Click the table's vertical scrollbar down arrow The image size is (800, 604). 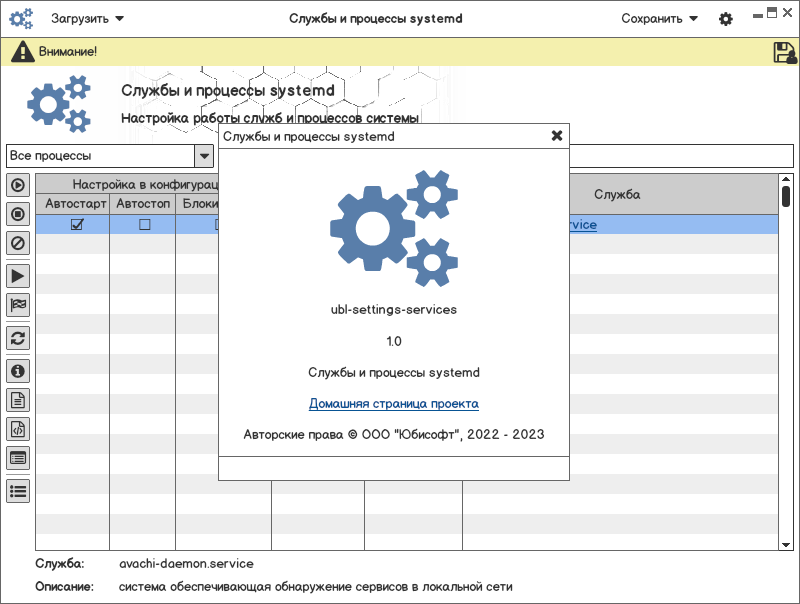click(x=786, y=545)
